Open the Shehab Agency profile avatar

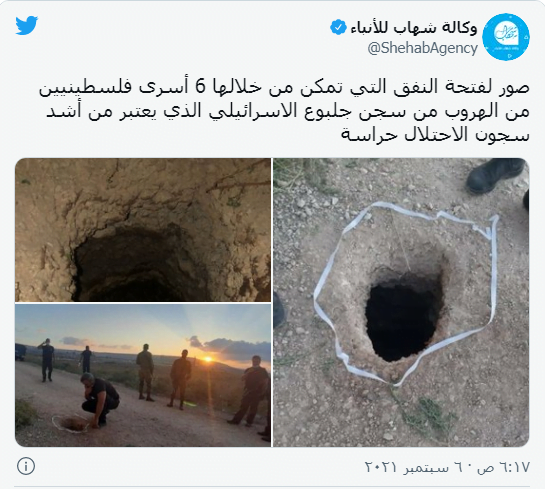(x=506, y=37)
